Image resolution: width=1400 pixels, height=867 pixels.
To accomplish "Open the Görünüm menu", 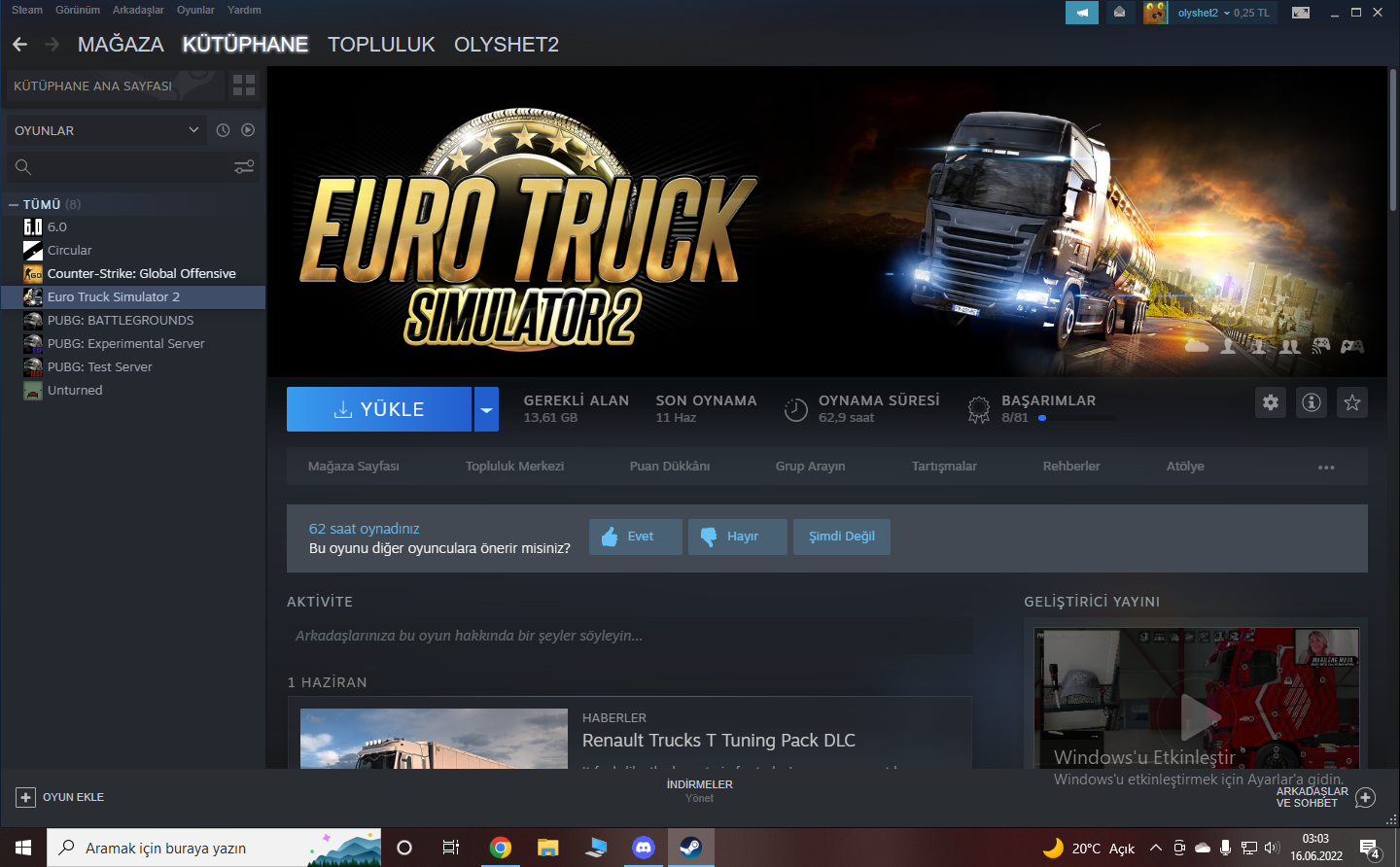I will 78,10.
